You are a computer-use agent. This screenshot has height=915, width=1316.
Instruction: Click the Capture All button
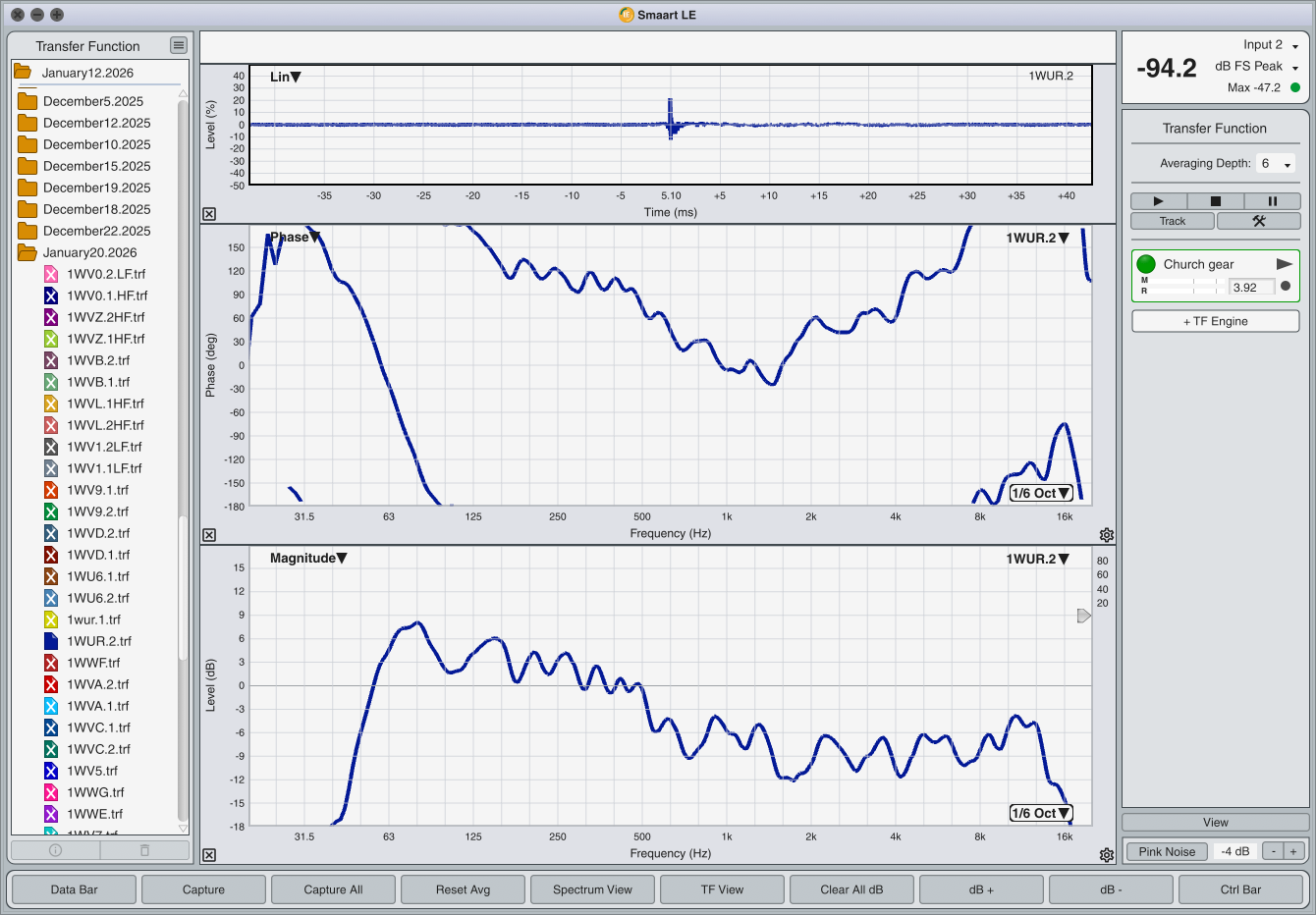pos(333,889)
